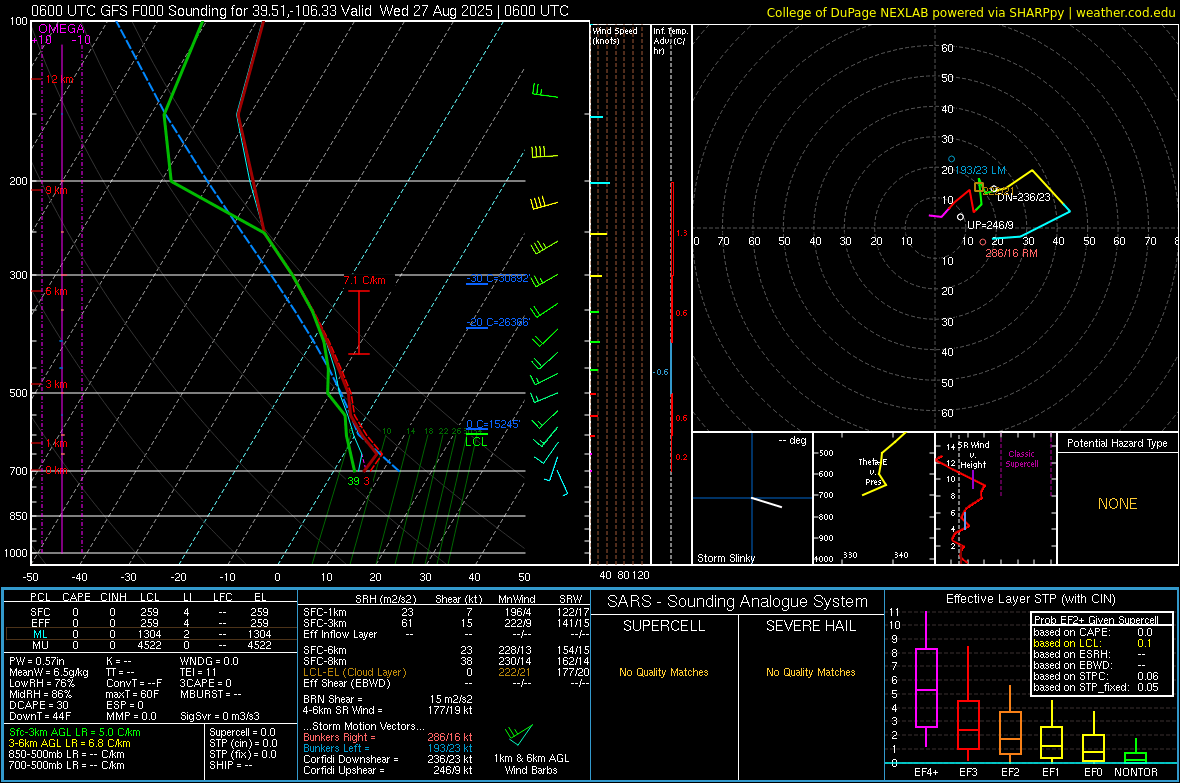Screen dimensions: 1180x783
Task: Click the STP (cin) = 0.0 value
Action: (x=243, y=743)
